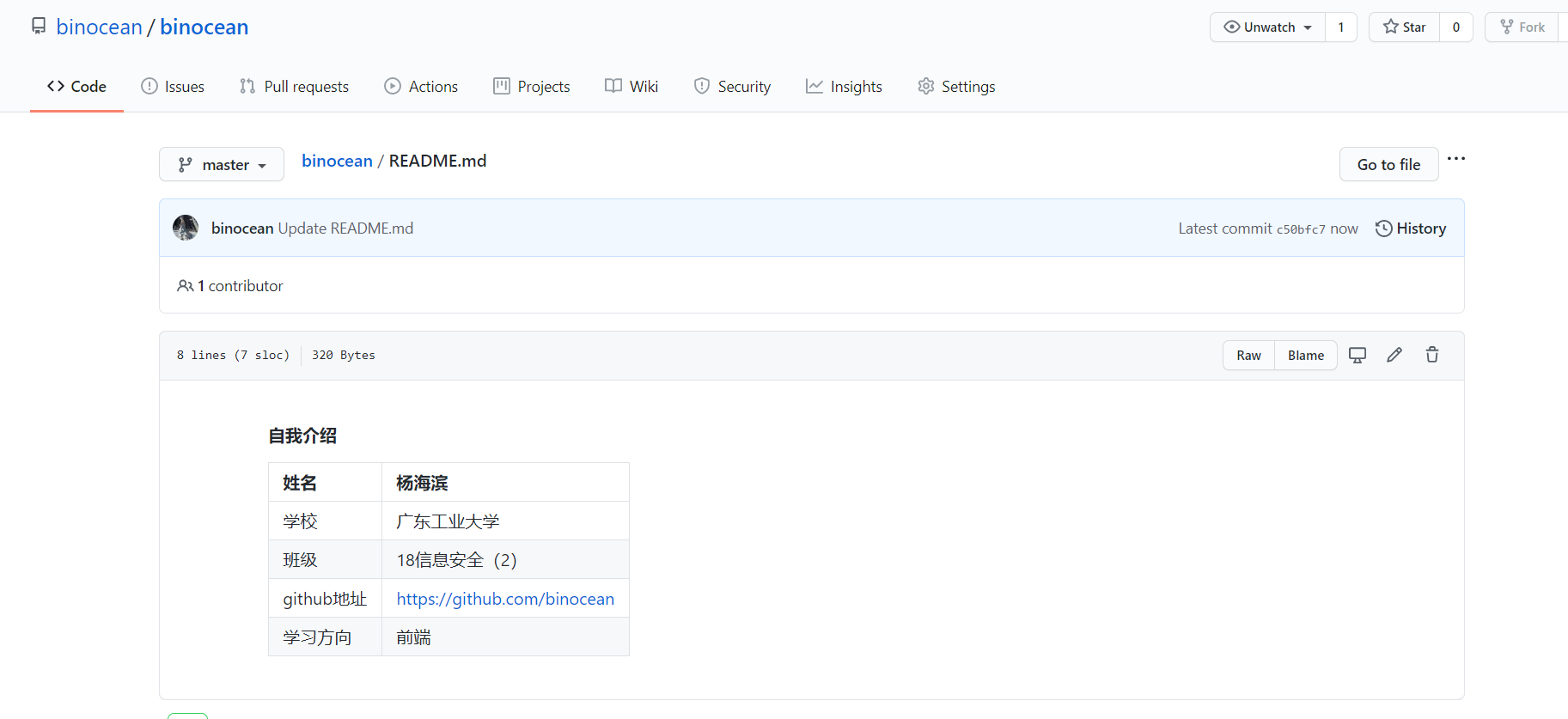The image size is (1568, 719).
Task: Click the github地址 row label
Action: click(325, 599)
